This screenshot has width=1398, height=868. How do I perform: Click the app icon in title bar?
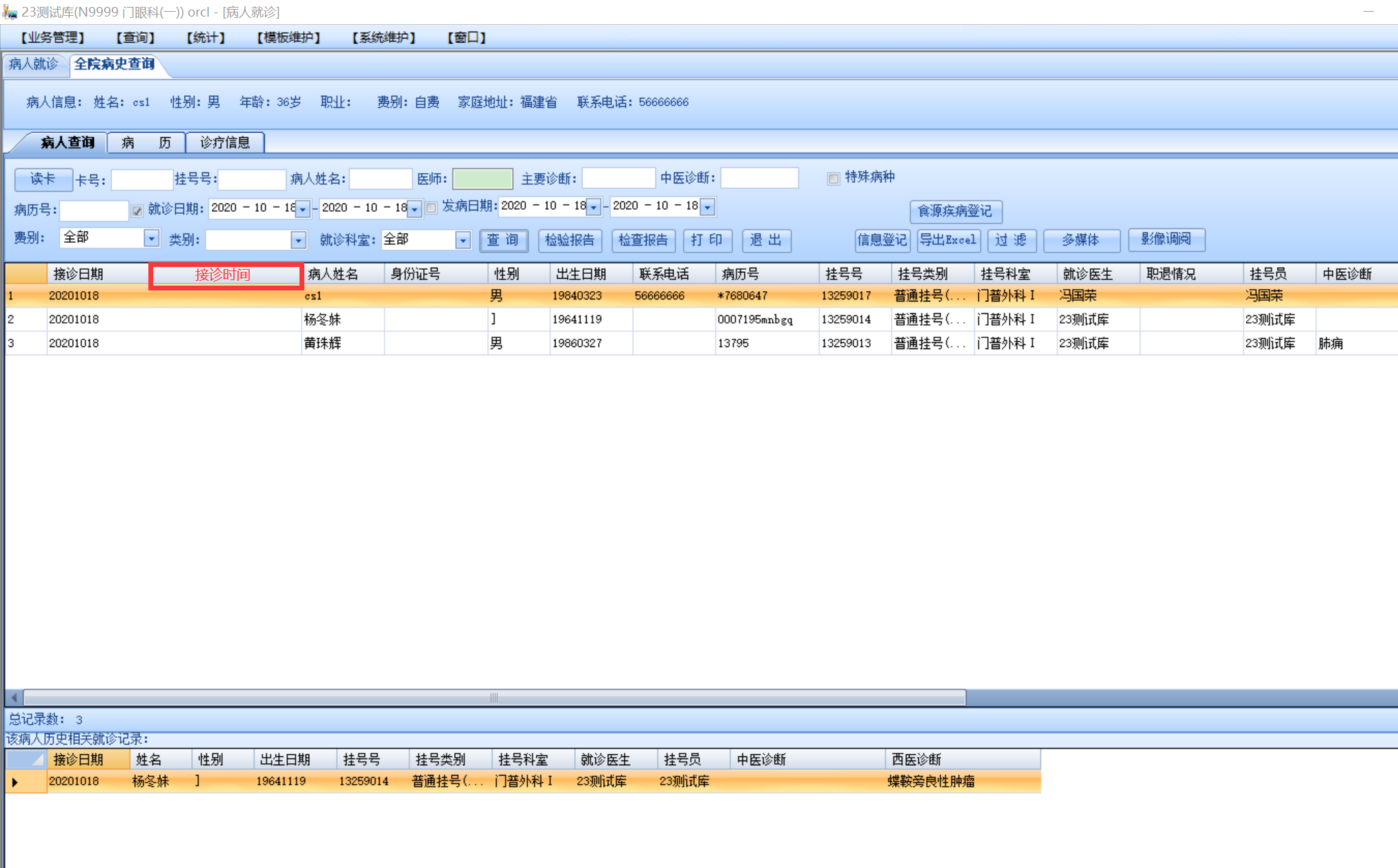[x=10, y=12]
